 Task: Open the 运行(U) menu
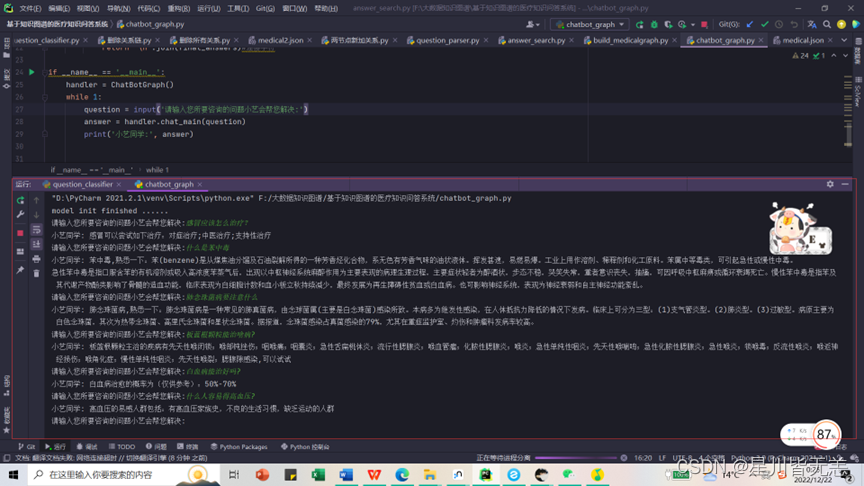(x=209, y=8)
